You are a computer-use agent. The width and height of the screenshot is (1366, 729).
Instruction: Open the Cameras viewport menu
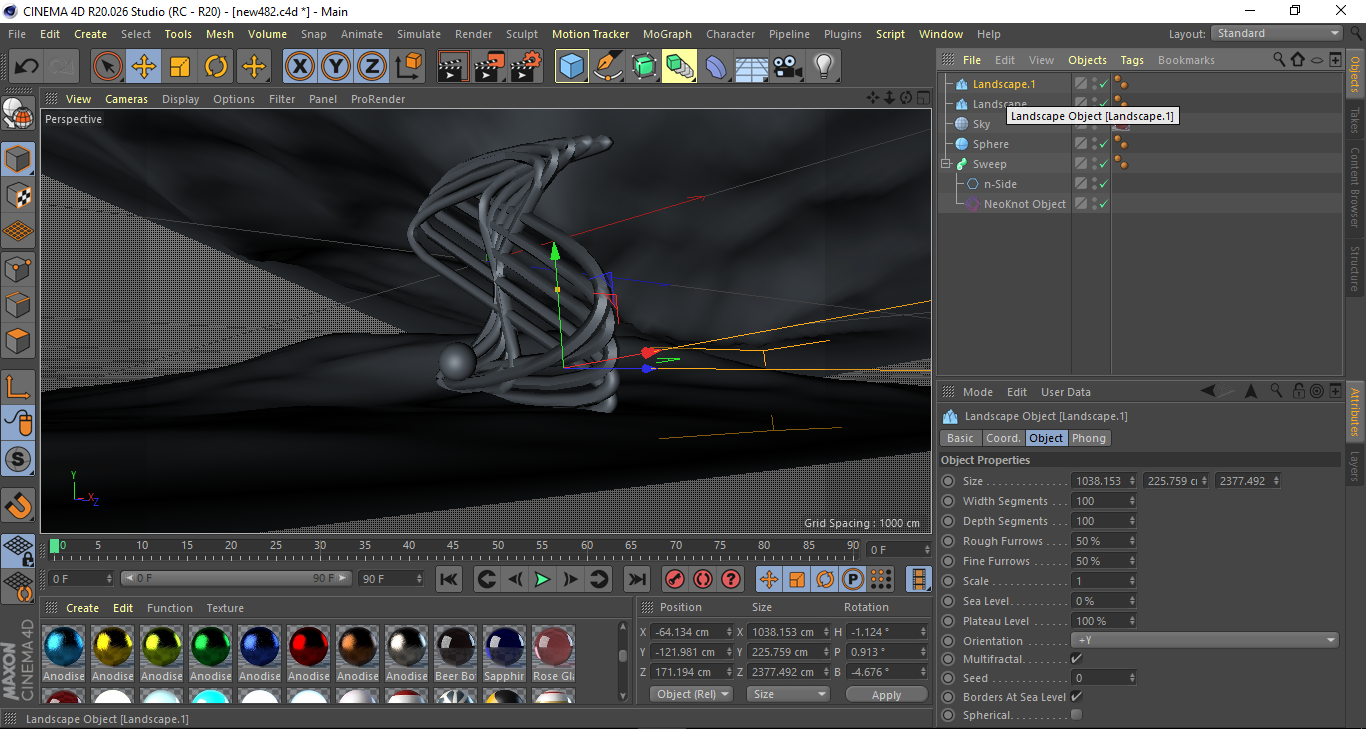126,99
